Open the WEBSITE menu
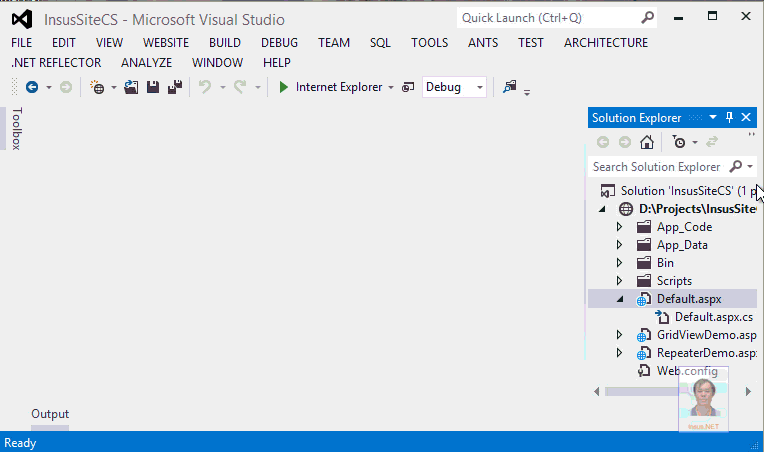764x452 pixels. pyautogui.click(x=166, y=43)
